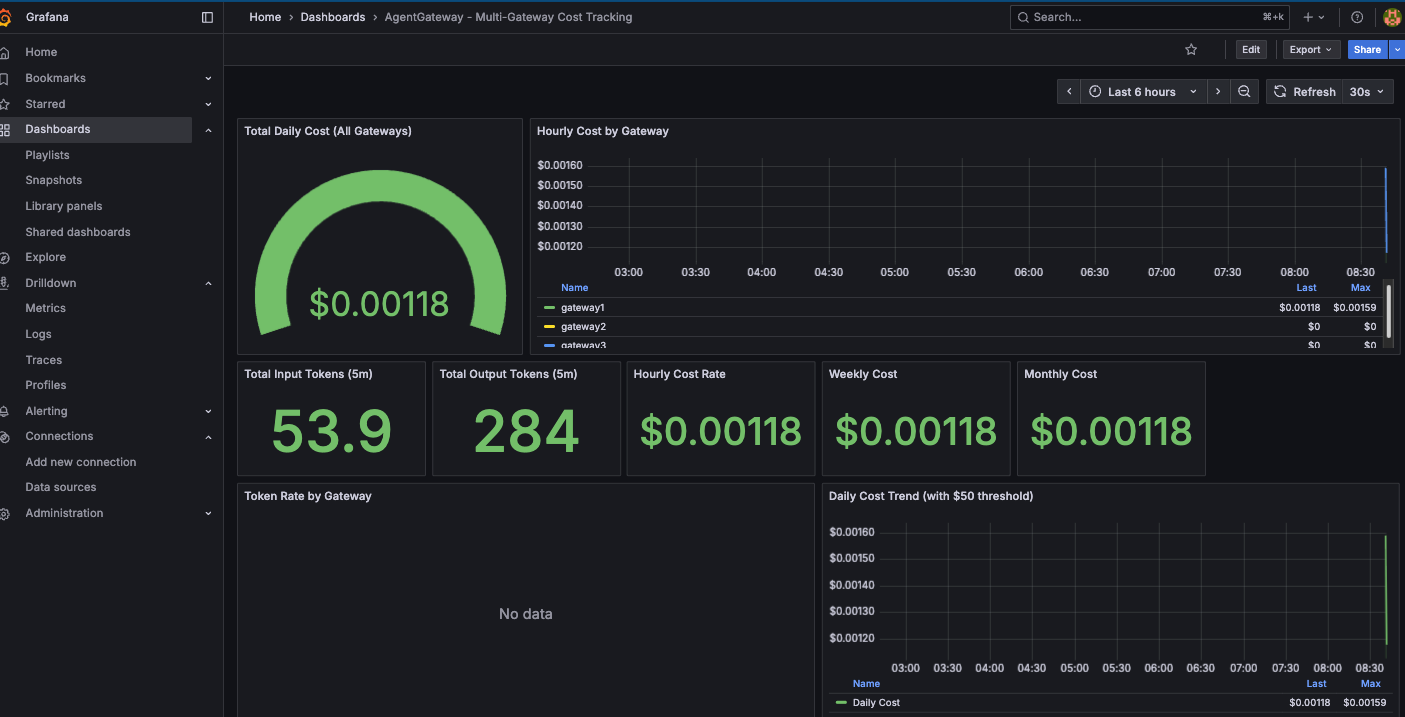The width and height of the screenshot is (1405, 717).
Task: Click the Search input field
Action: coord(1148,17)
